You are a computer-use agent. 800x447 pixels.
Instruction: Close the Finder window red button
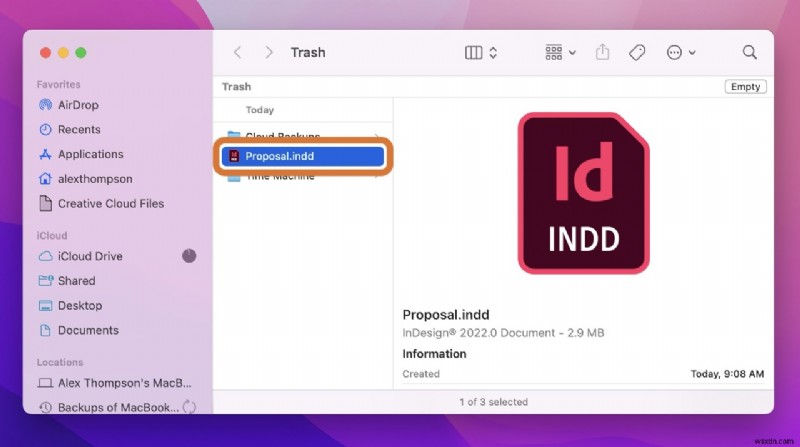click(45, 53)
